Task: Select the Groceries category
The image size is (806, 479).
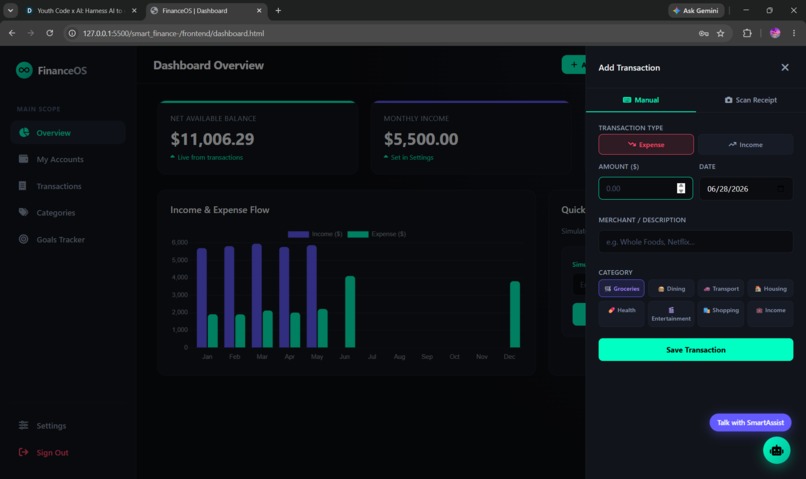Action: [x=621, y=288]
